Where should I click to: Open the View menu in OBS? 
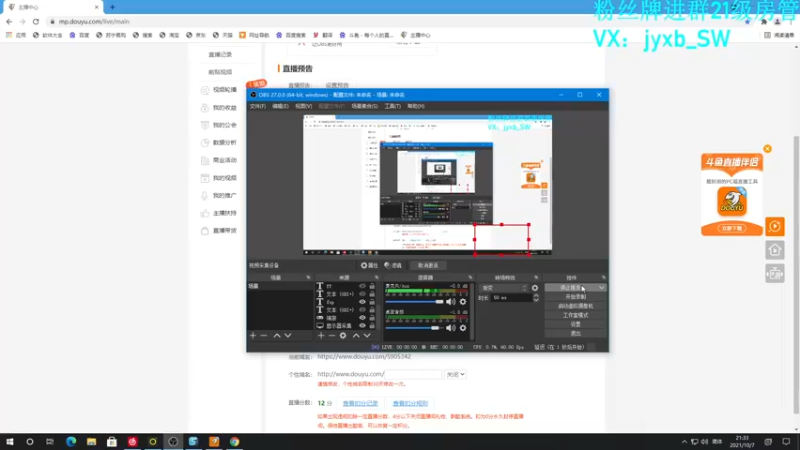coord(304,106)
